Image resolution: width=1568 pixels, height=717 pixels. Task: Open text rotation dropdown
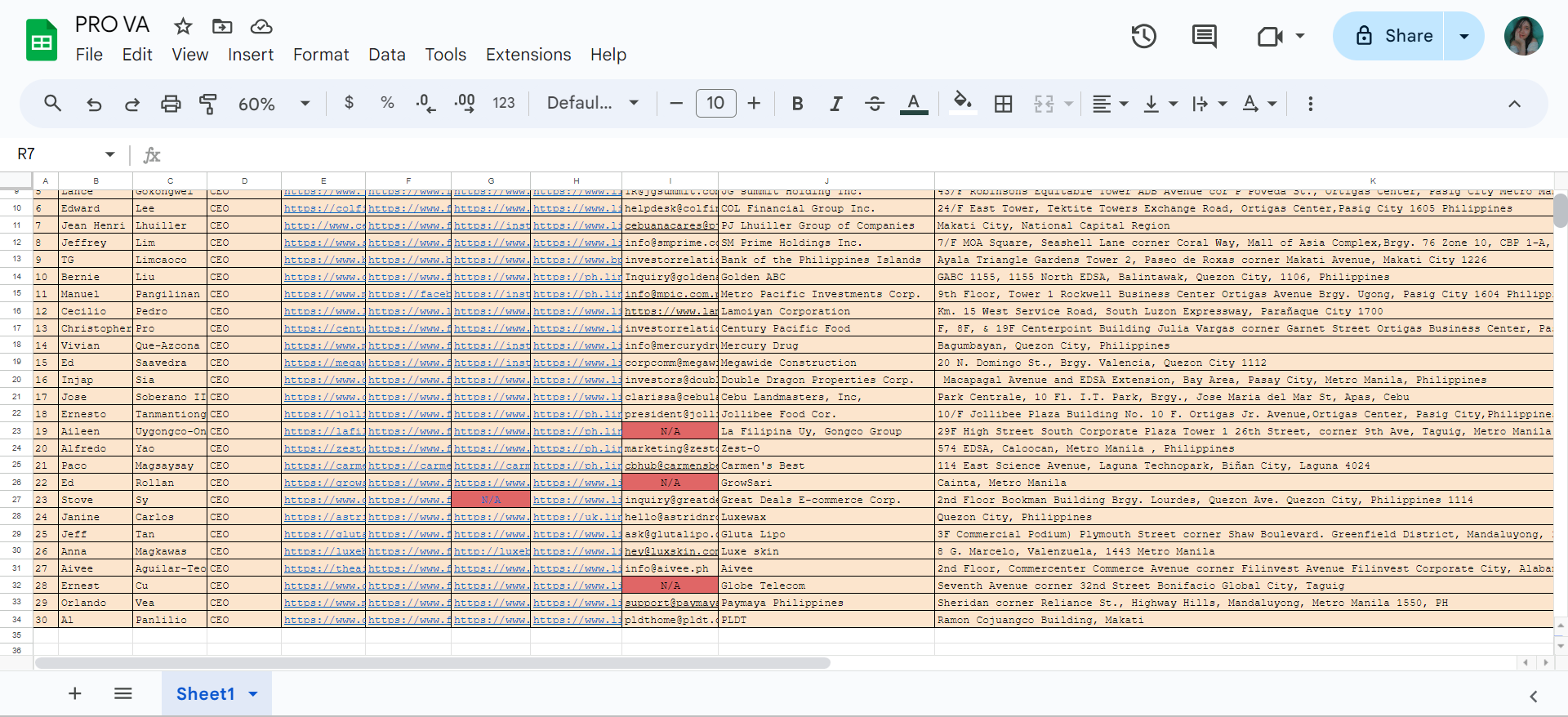click(1259, 104)
